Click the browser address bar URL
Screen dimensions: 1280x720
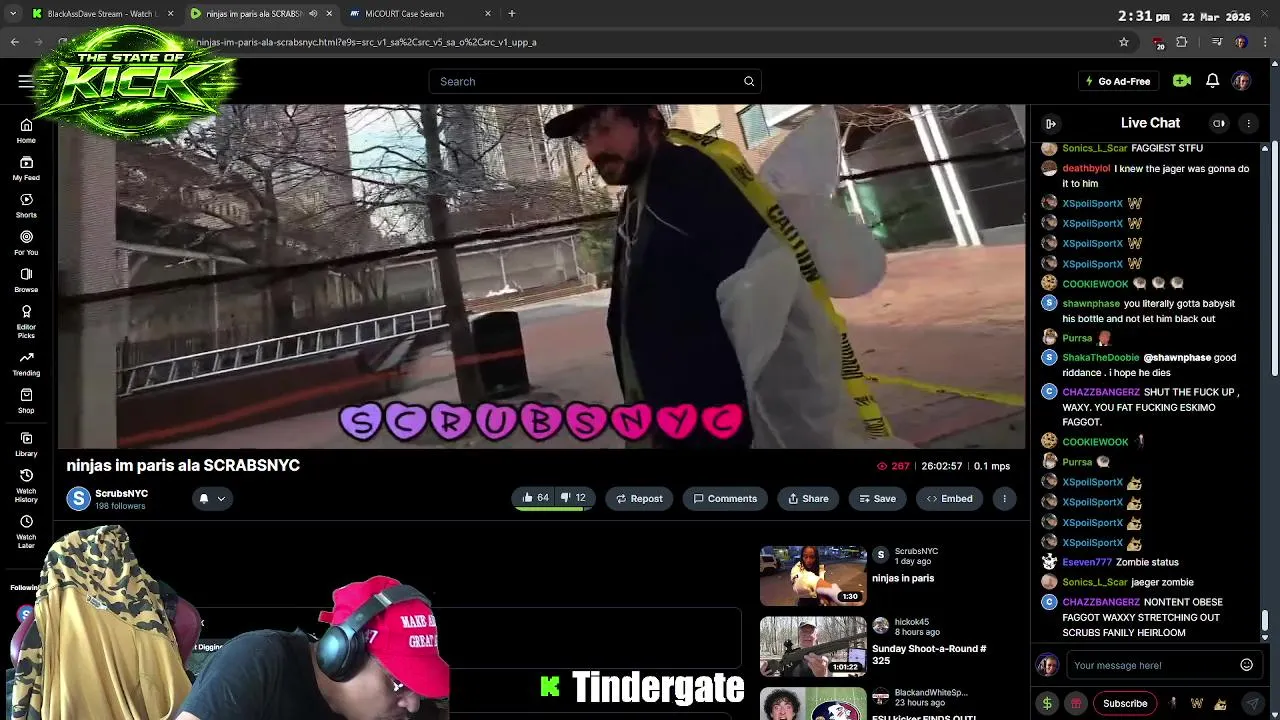366,42
